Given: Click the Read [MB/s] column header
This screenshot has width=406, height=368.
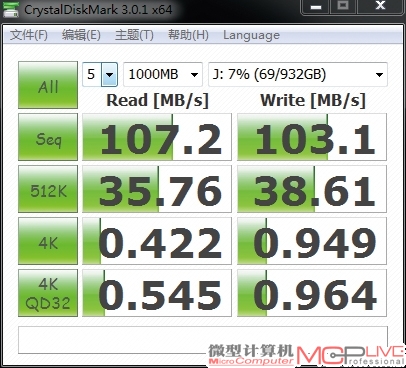Looking at the screenshot, I should pyautogui.click(x=157, y=100).
